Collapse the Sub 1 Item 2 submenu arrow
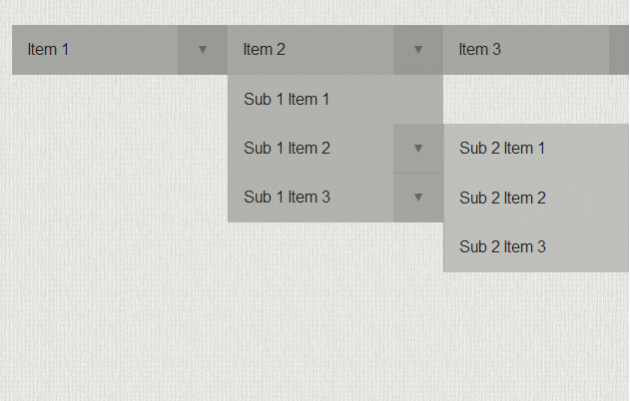The height and width of the screenshot is (401, 630). coord(418,148)
